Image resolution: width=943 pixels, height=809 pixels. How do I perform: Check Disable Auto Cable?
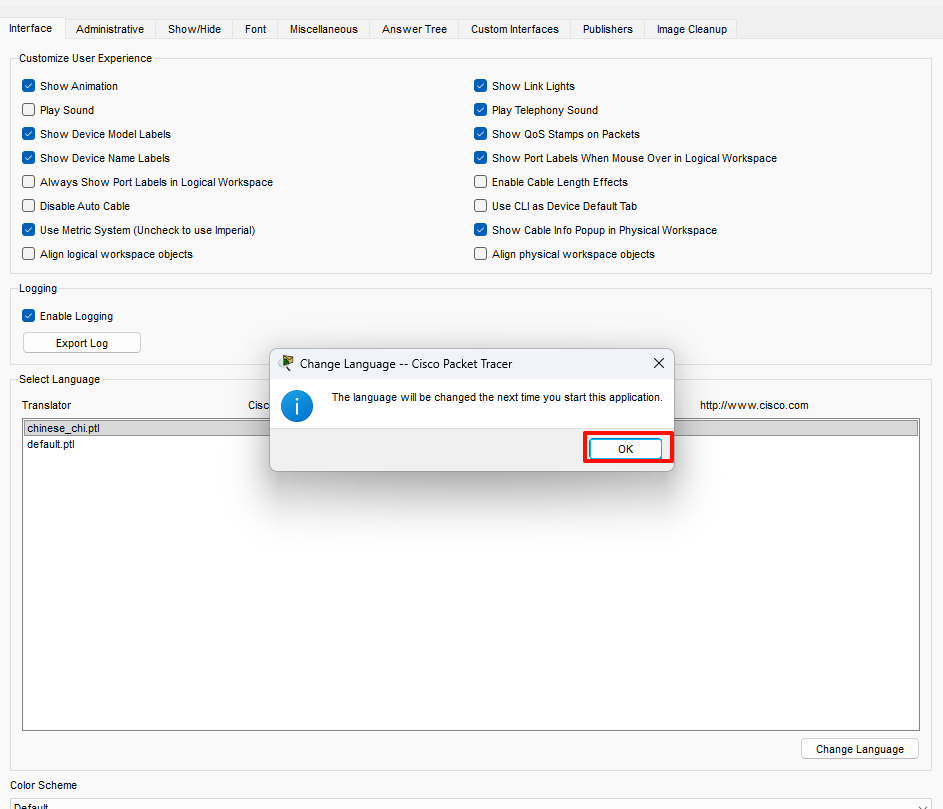(x=28, y=206)
